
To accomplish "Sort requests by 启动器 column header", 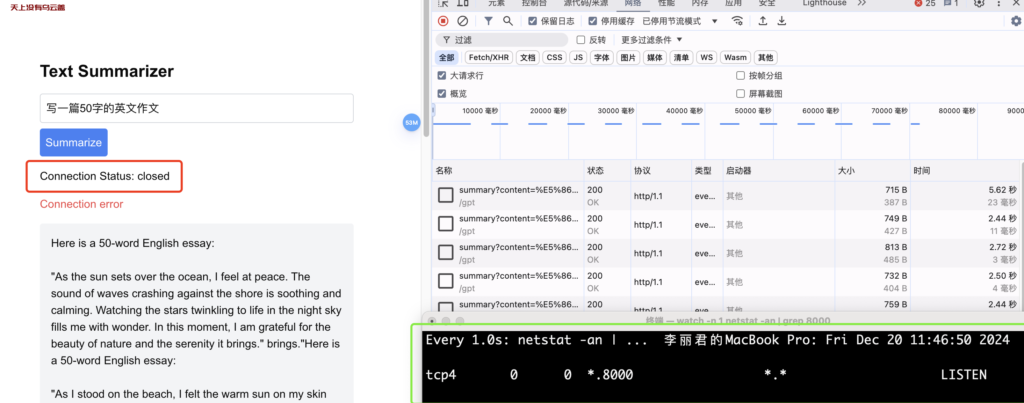I will (x=778, y=171).
